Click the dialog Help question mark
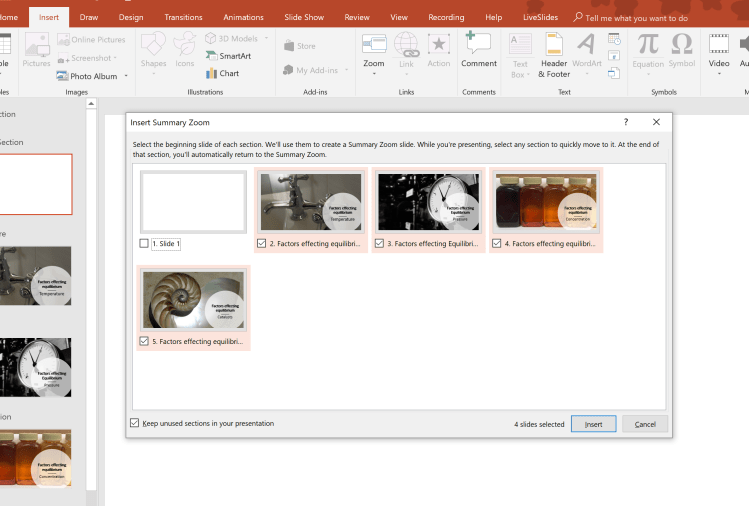Viewport: 749px width, 506px height. coord(626,122)
